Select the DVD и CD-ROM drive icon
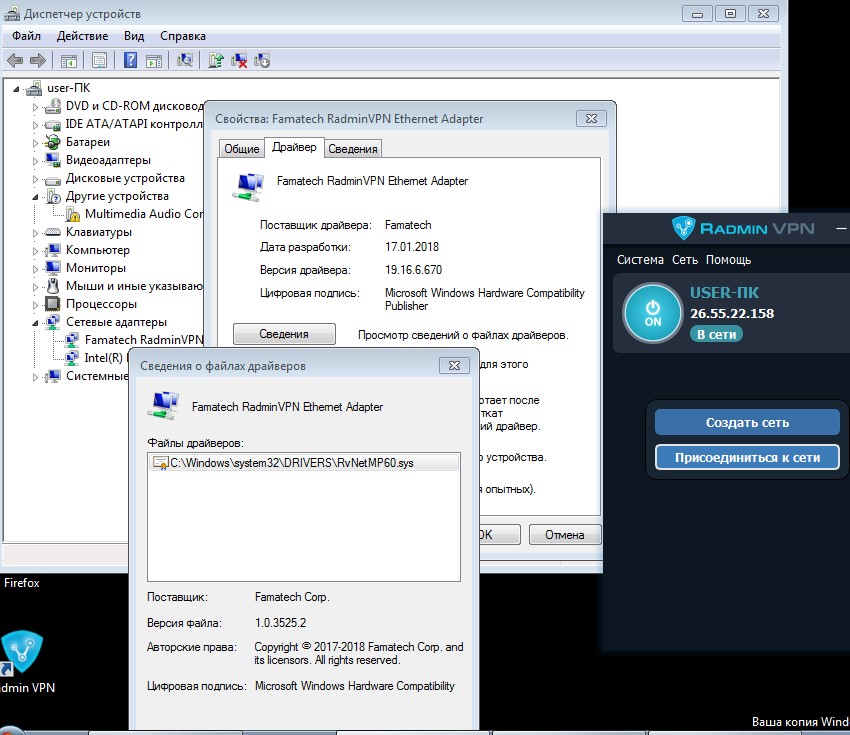 [x=53, y=106]
